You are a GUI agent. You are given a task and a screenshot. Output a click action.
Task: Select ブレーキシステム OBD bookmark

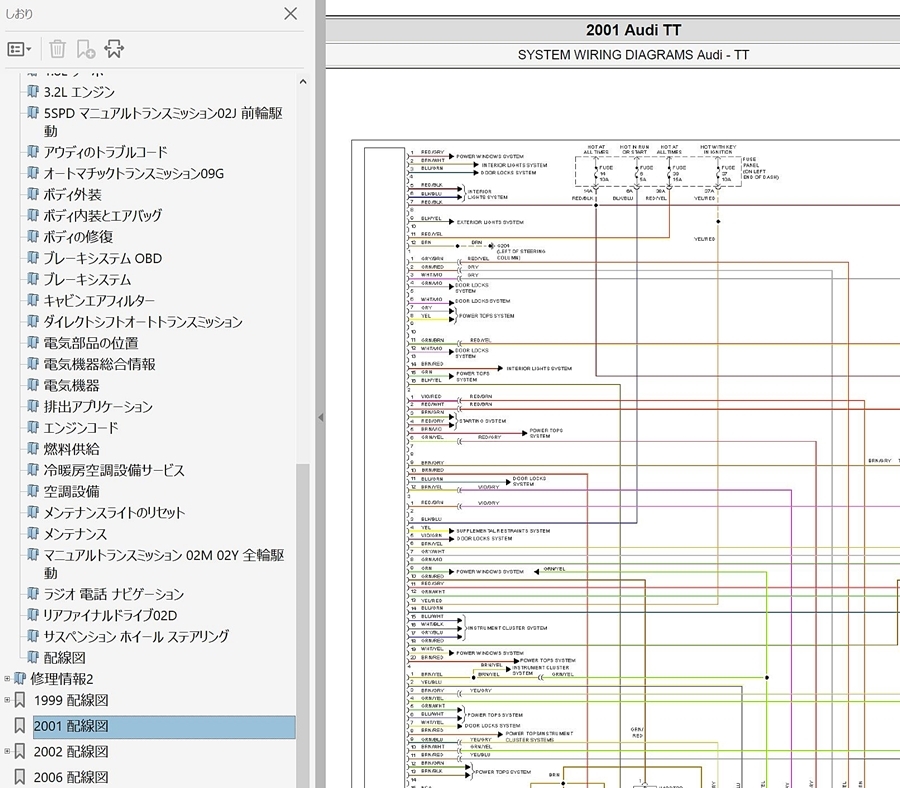point(103,258)
